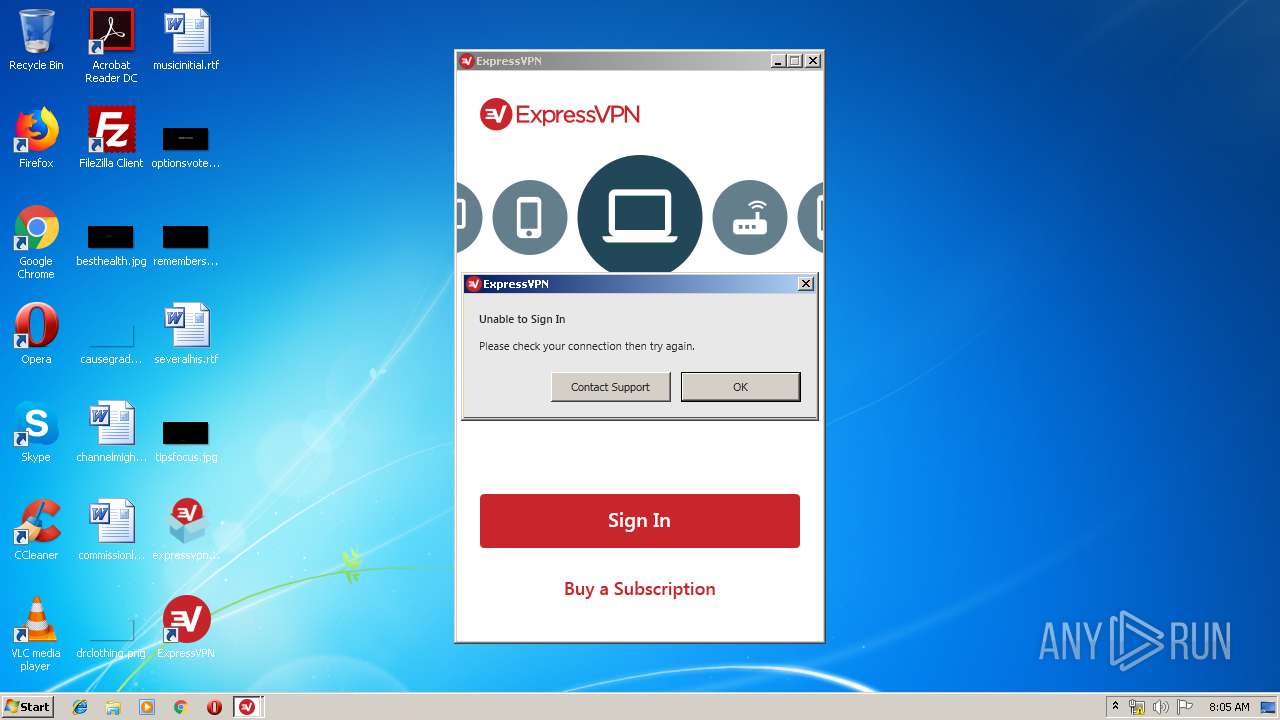
Task: Click the red Sign In button
Action: coord(639,520)
